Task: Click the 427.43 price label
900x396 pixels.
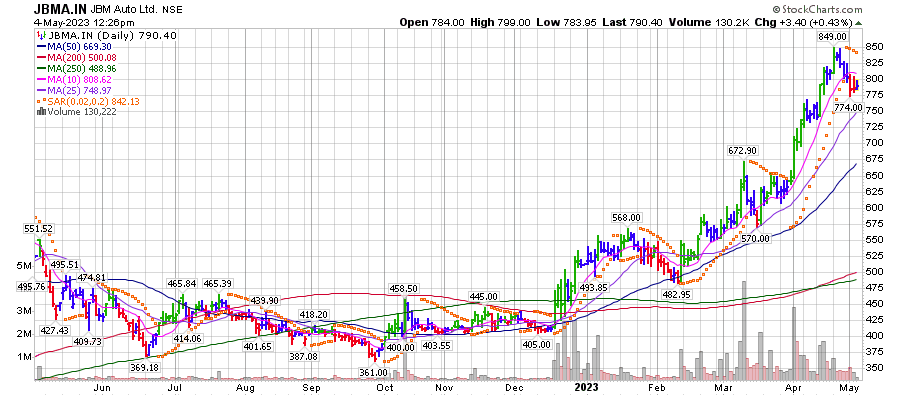Action: [54, 331]
